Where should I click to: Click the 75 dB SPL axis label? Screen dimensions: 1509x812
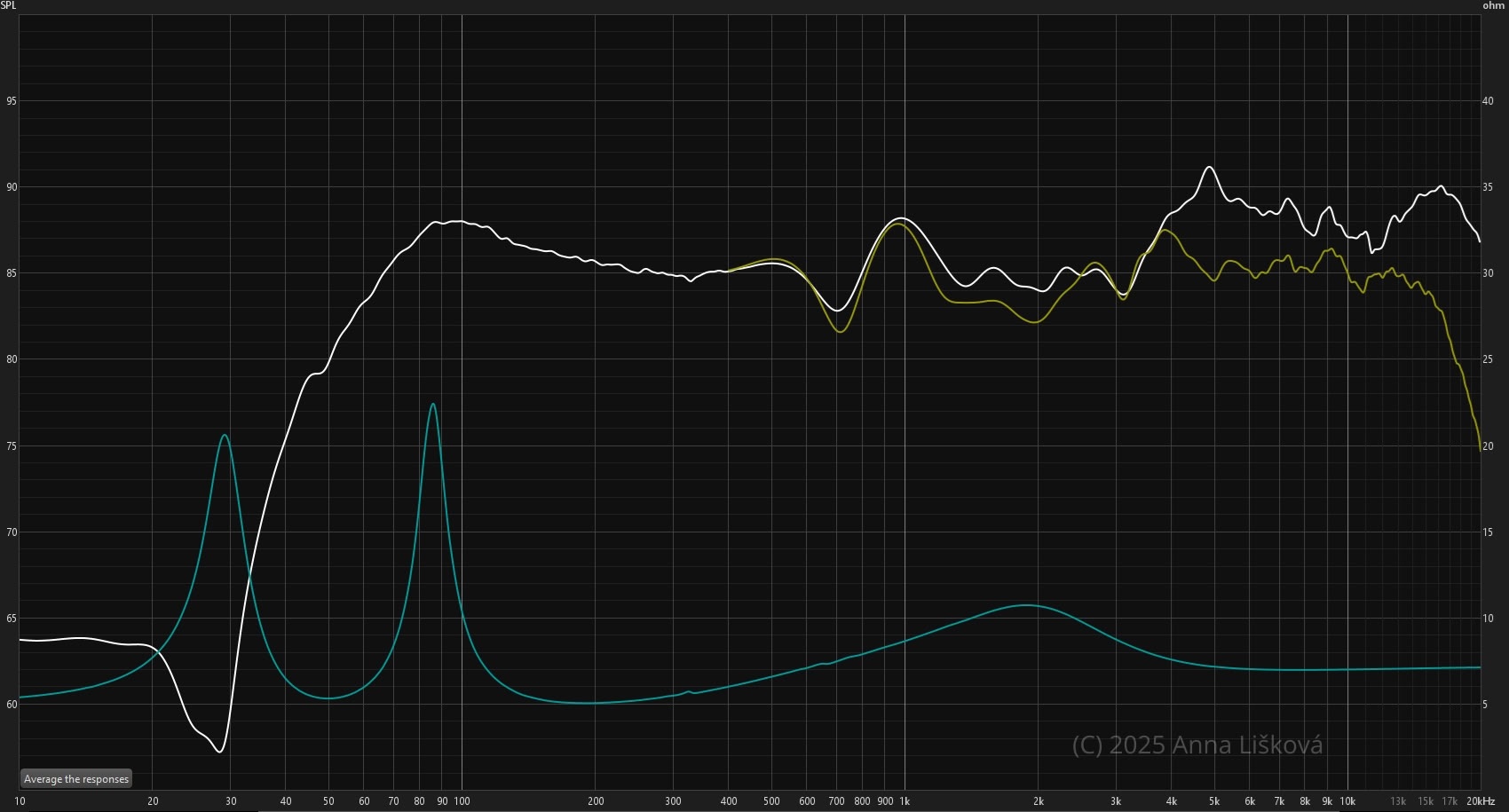coord(12,446)
